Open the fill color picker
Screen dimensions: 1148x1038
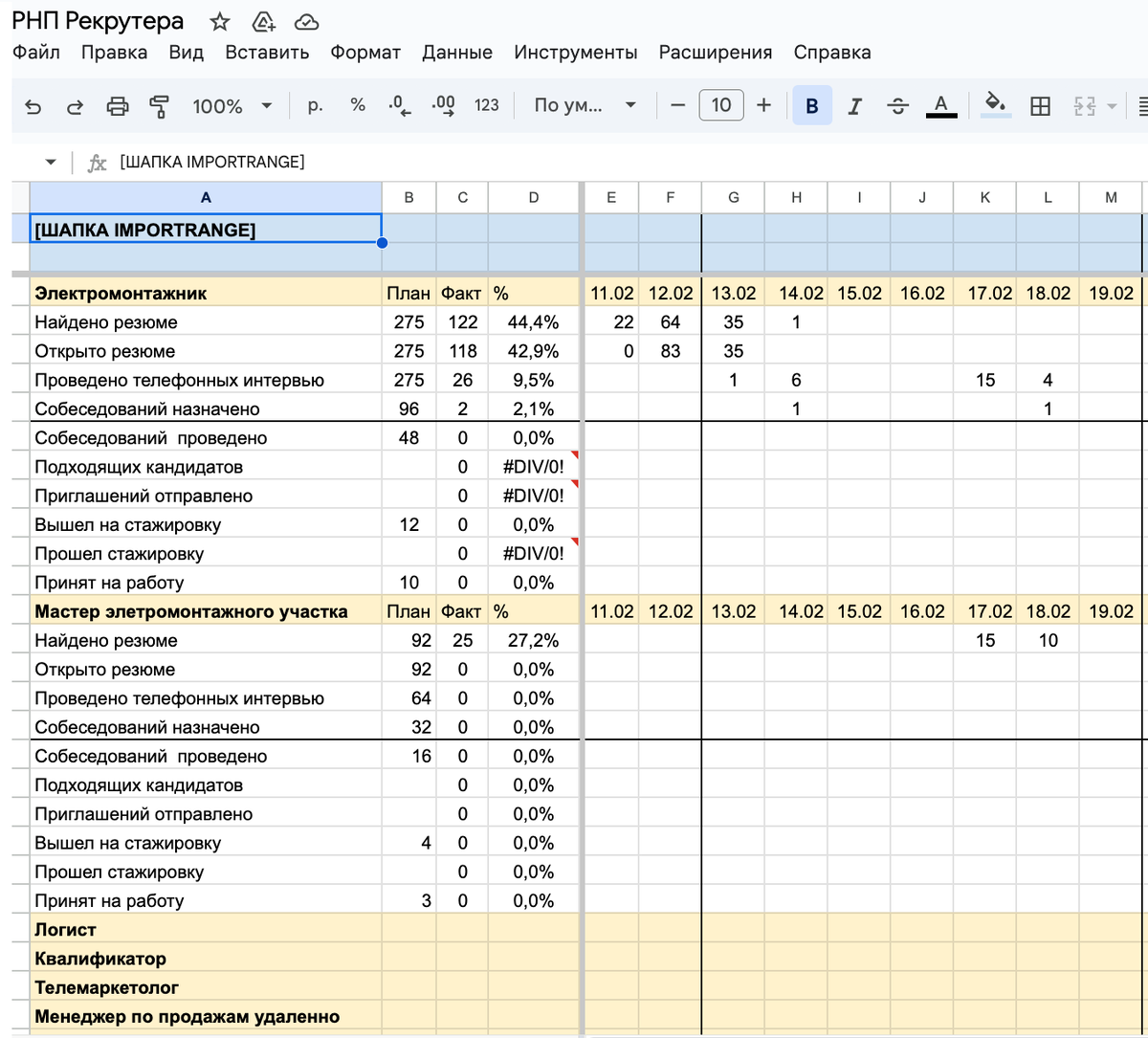click(995, 105)
